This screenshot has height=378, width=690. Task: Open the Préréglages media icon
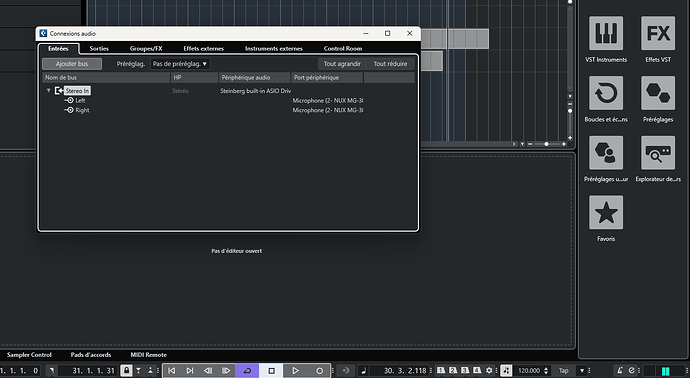[658, 93]
